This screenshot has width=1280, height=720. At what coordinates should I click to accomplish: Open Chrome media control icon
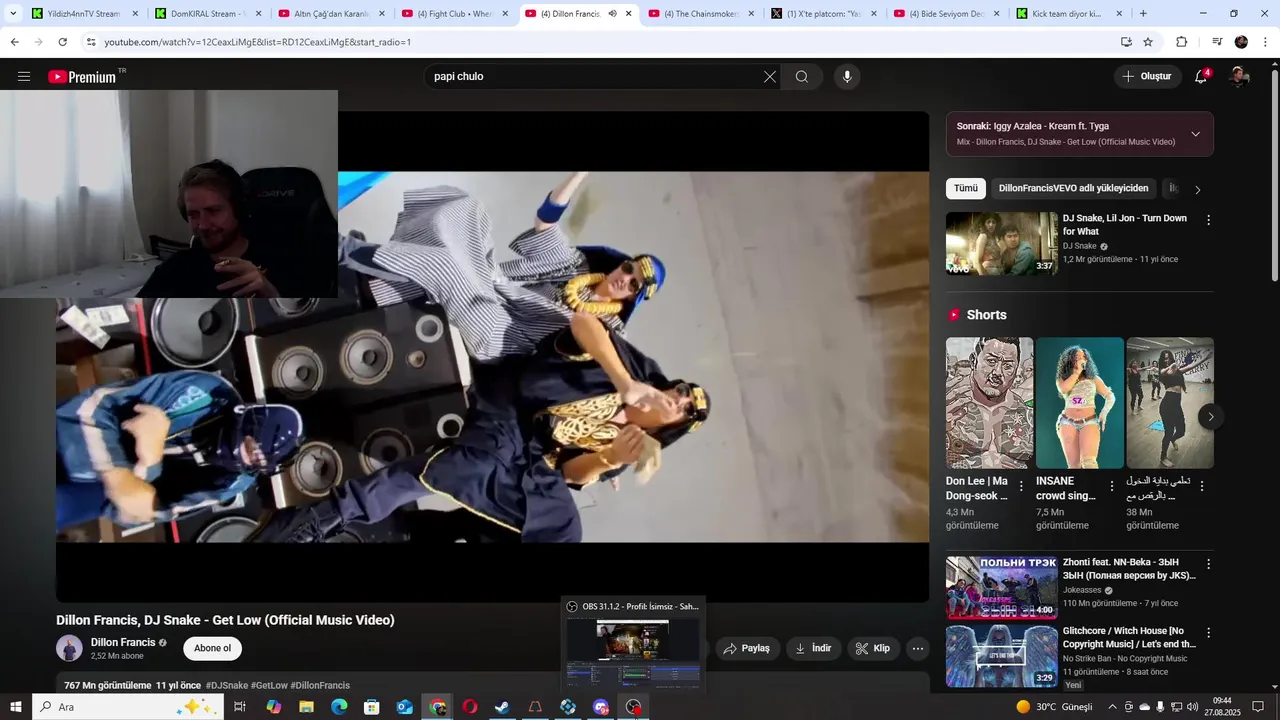pyautogui.click(x=1217, y=42)
